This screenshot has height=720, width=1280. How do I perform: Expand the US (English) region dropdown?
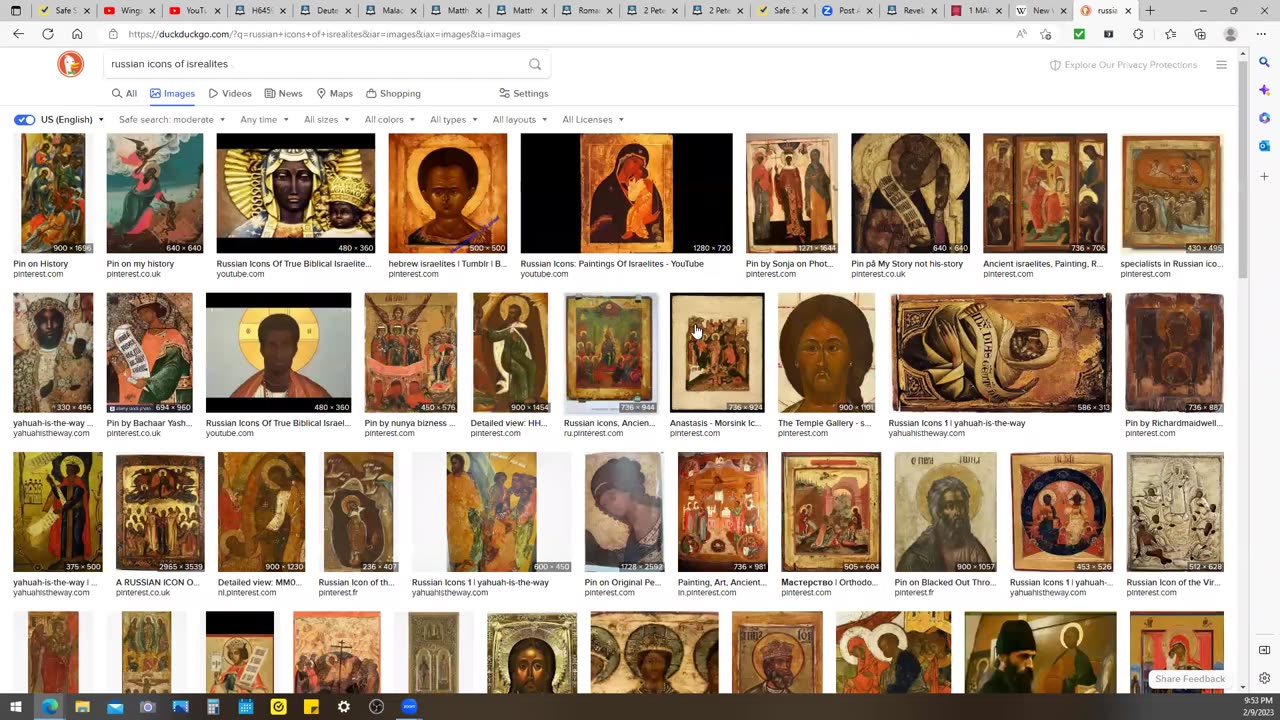[x=72, y=120]
